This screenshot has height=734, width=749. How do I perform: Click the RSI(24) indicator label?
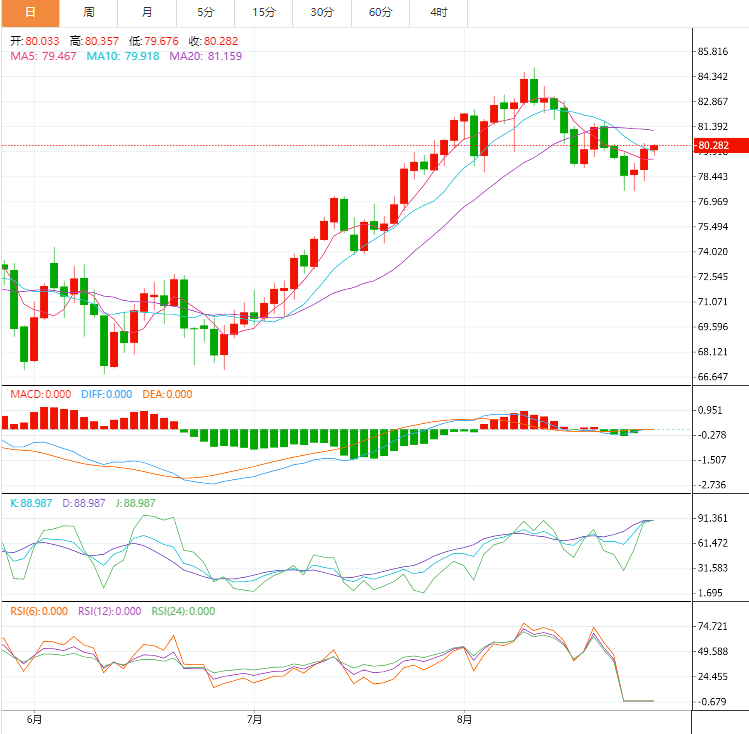point(182,611)
